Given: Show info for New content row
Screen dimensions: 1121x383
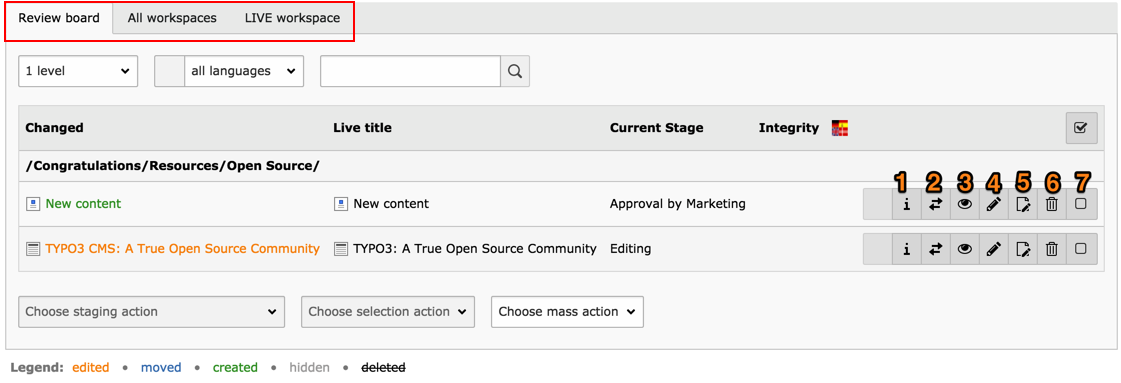Looking at the screenshot, I should coord(907,204).
